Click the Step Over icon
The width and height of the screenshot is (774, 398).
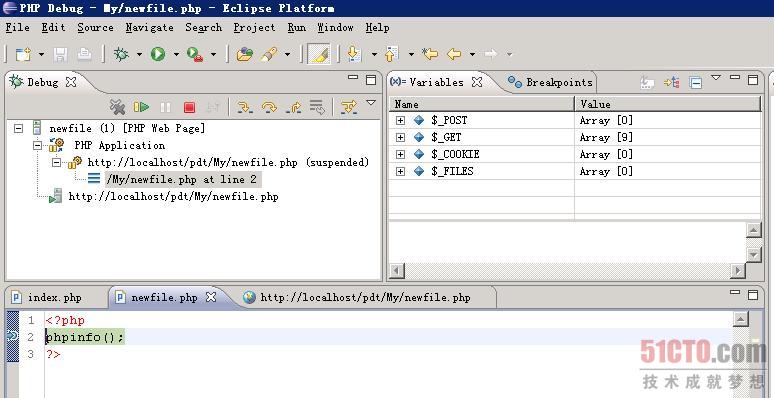pos(269,107)
